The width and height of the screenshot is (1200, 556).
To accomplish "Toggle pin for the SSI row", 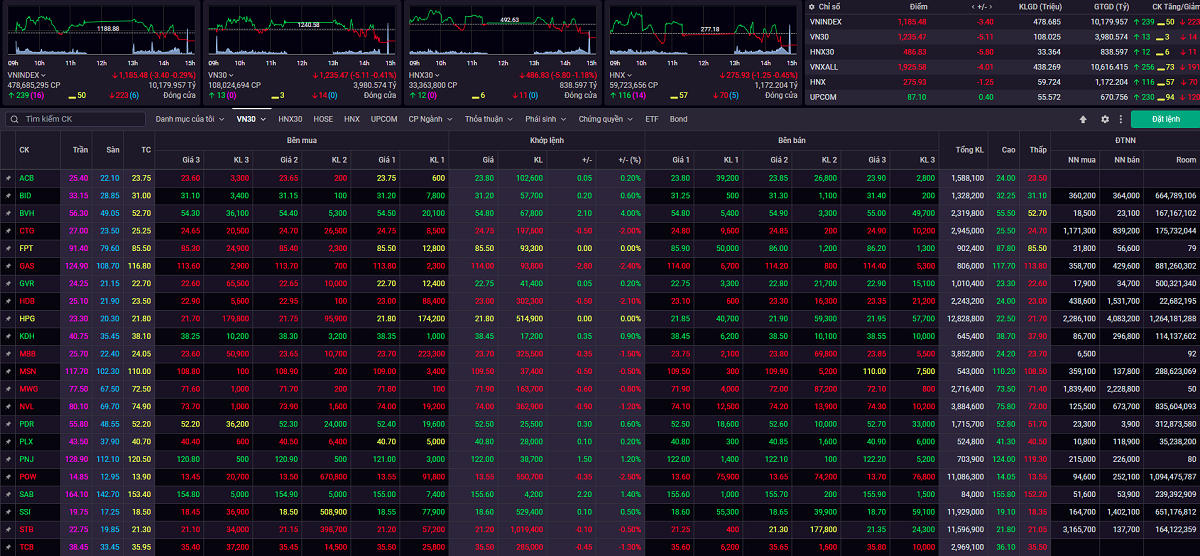I will 8,511.
